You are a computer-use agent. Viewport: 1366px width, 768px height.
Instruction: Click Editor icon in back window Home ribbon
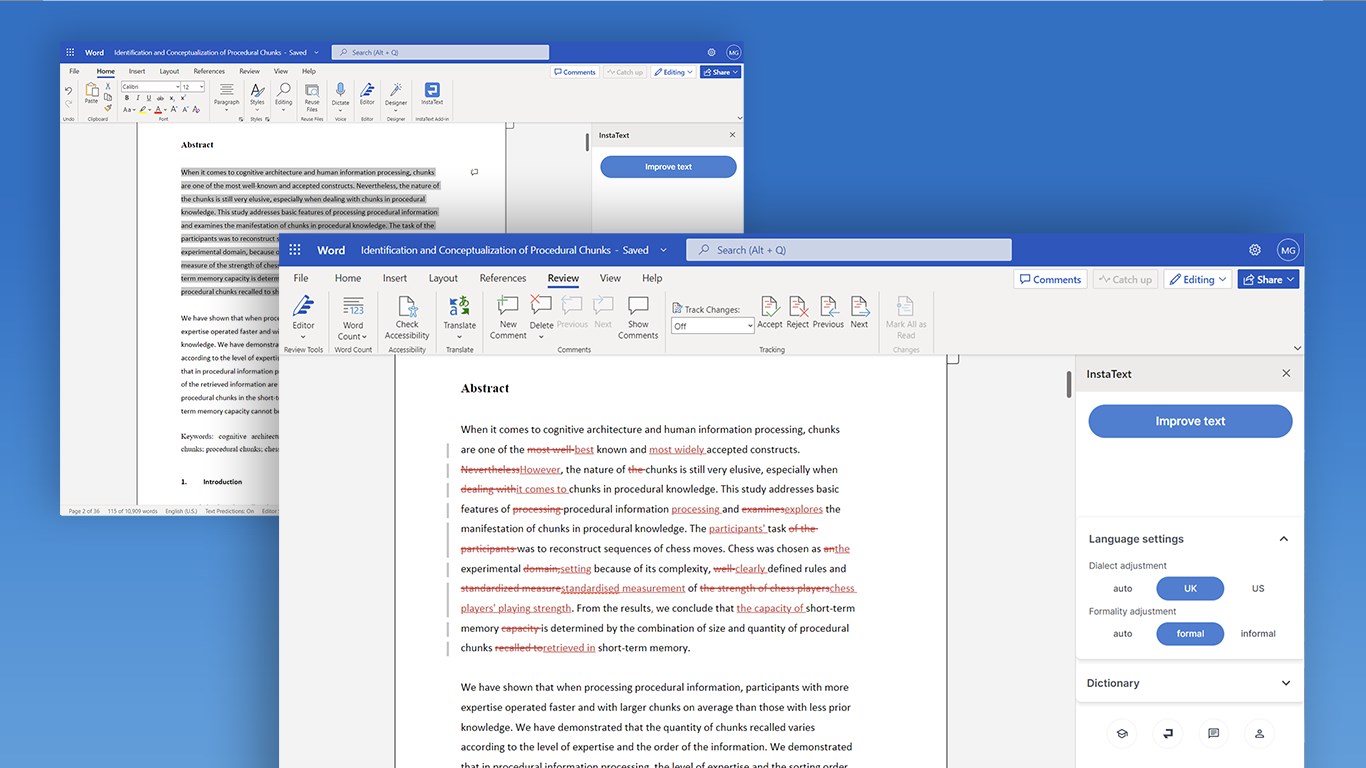pos(367,91)
